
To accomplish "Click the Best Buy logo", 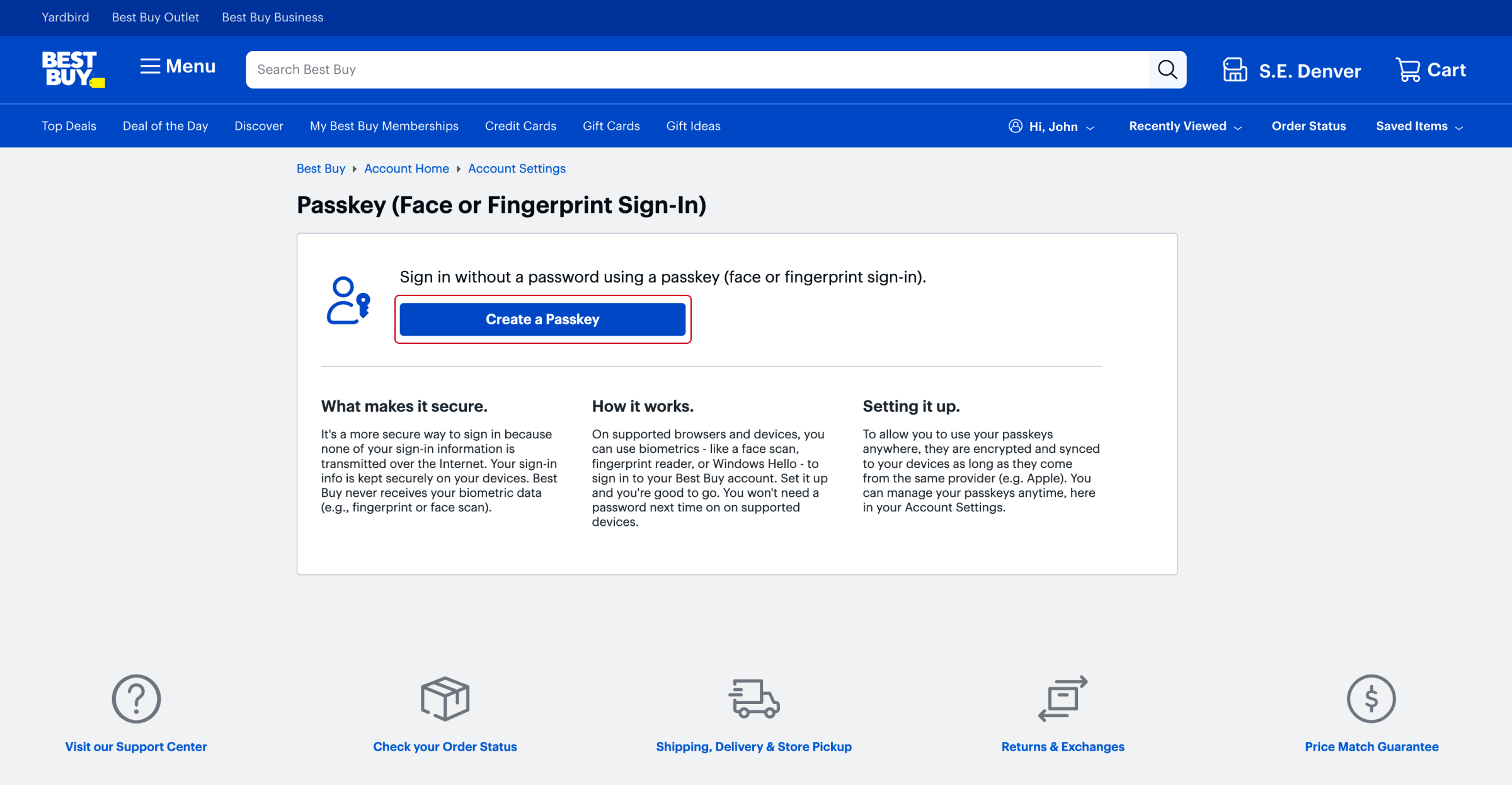I will 72,69.
